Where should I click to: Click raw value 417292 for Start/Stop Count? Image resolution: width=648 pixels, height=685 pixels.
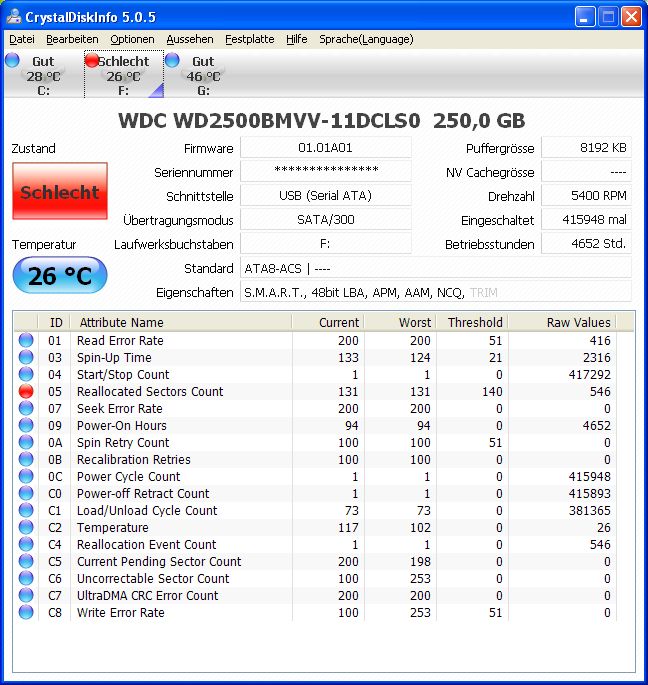point(589,374)
